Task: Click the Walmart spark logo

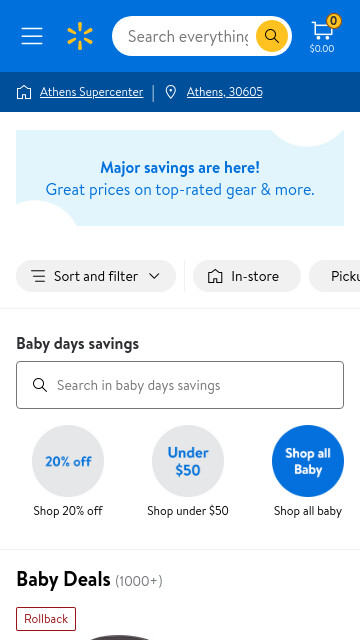Action: coord(80,36)
